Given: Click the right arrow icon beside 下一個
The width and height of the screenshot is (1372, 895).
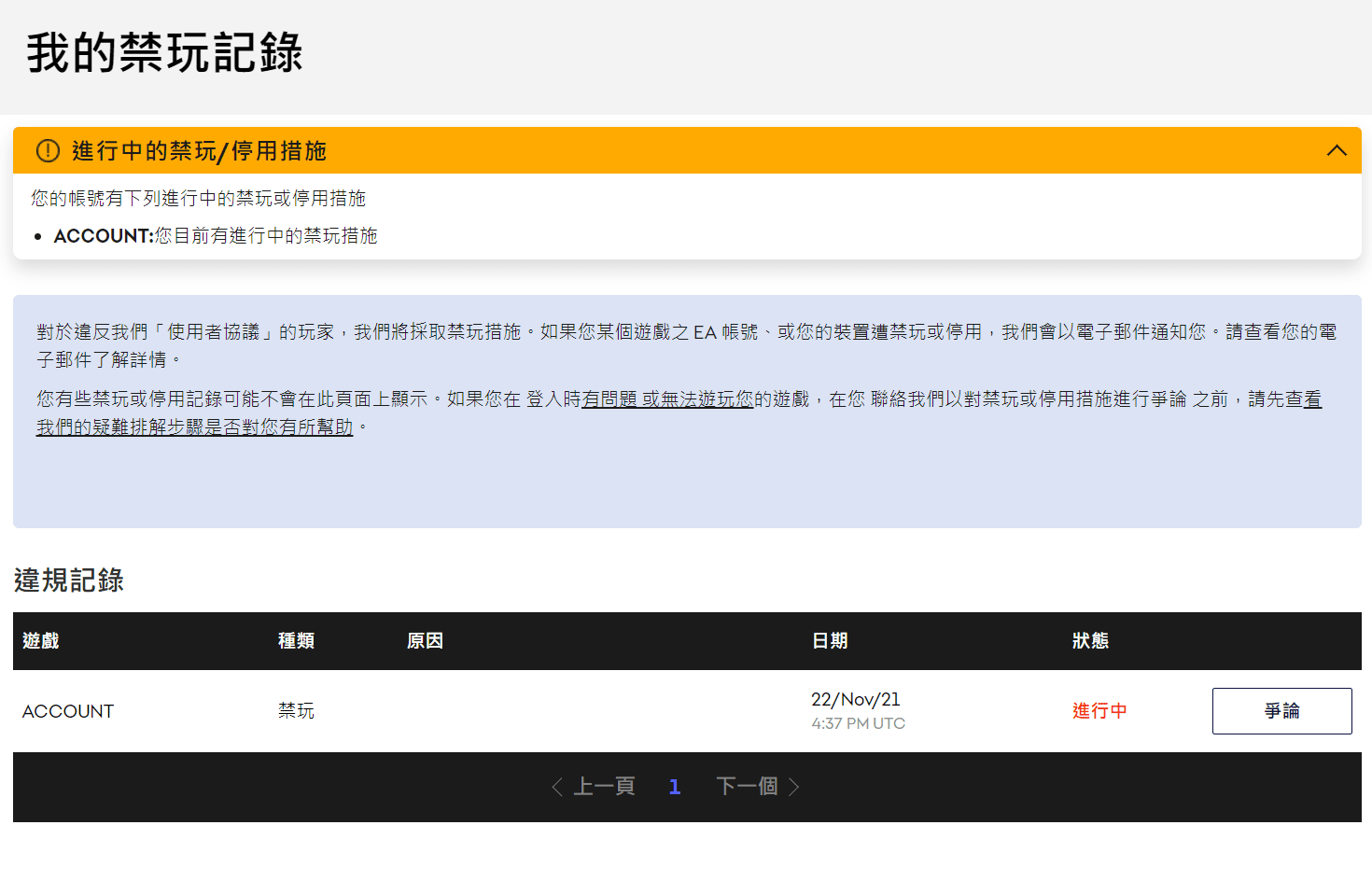Looking at the screenshot, I should [794, 787].
